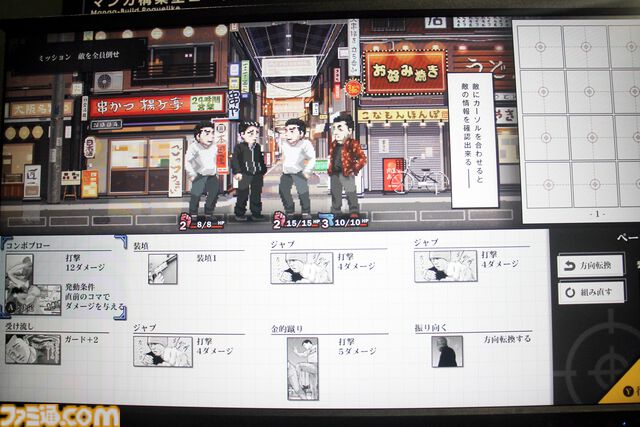Screen dimensions: 640x427
Task: Click the 装填1 effect text
Action: (207, 258)
